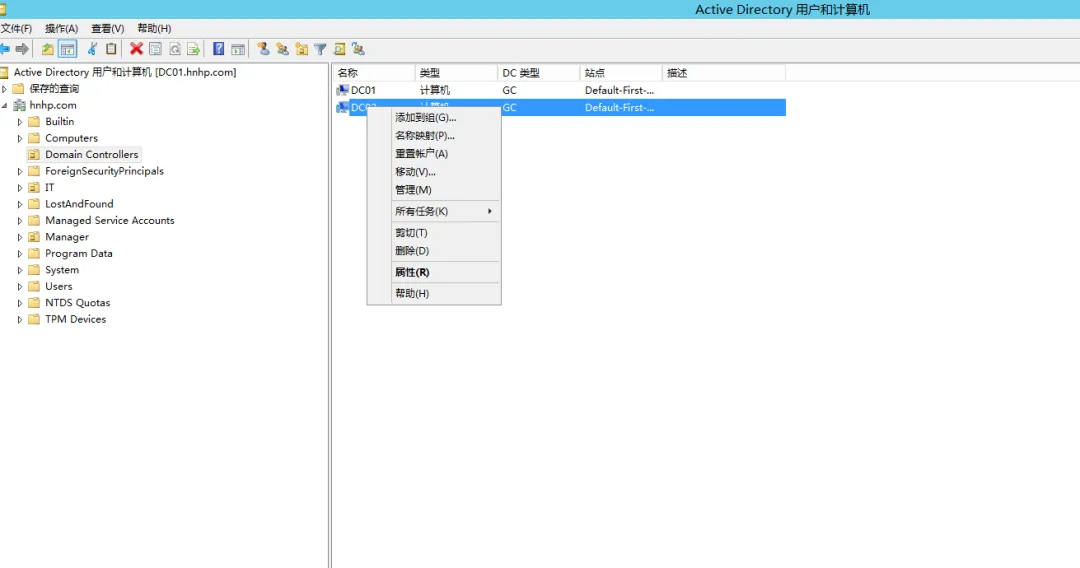The height and width of the screenshot is (568, 1080).
Task: Click the Refresh toolbar icon
Action: [x=175, y=49]
